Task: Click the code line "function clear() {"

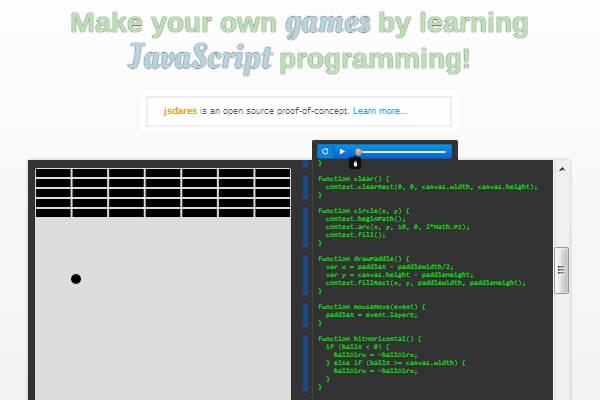Action: 354,179
